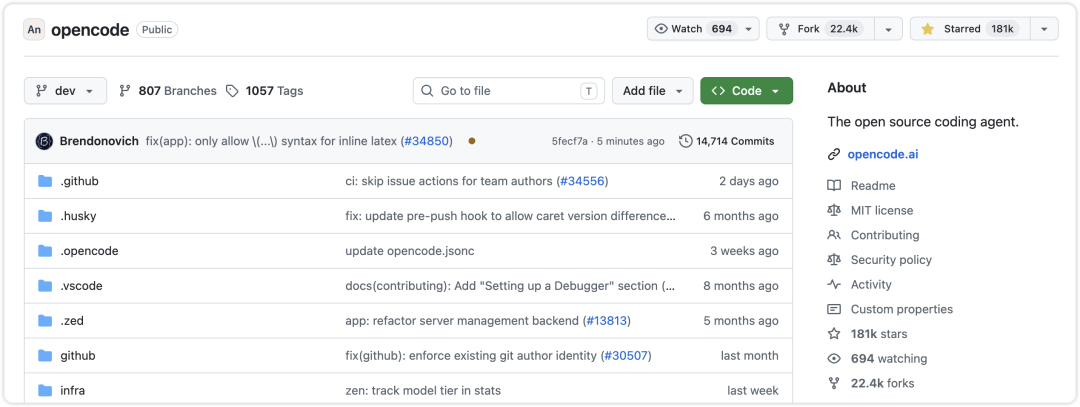Click the eye icon beside 694 watching
Image resolution: width=1080 pixels, height=407 pixels.
(834, 359)
